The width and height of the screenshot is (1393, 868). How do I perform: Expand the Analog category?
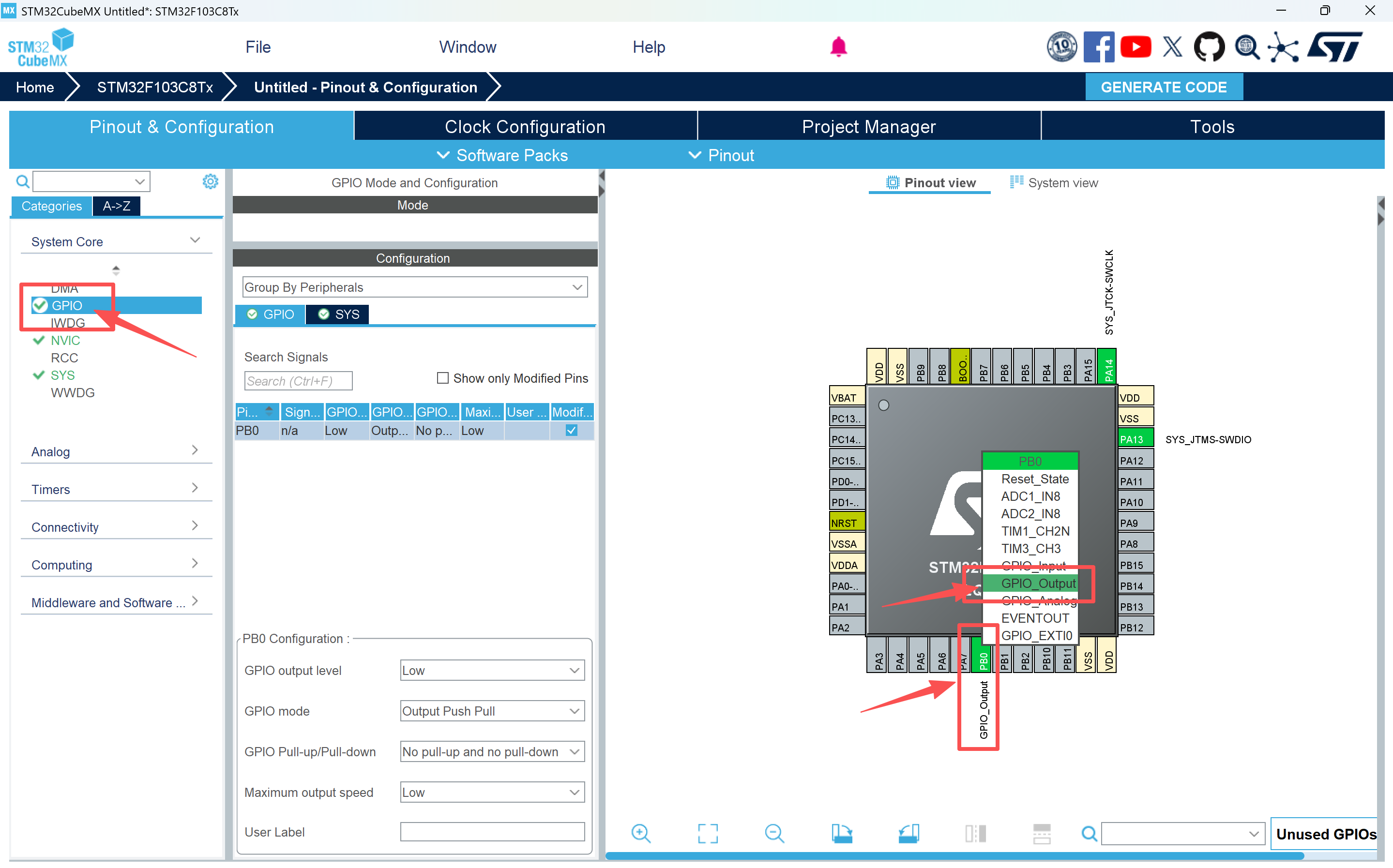point(116,452)
